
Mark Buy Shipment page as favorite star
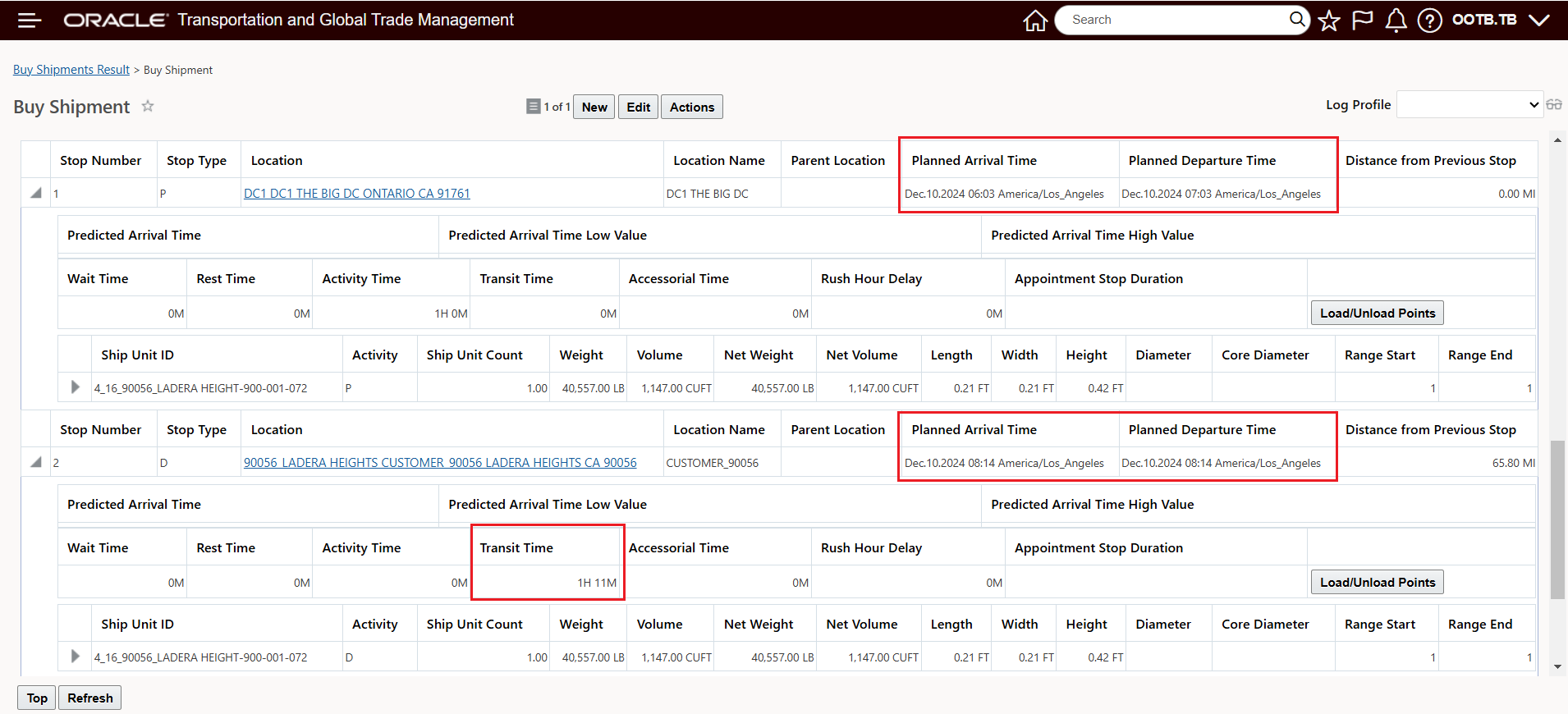coord(148,106)
